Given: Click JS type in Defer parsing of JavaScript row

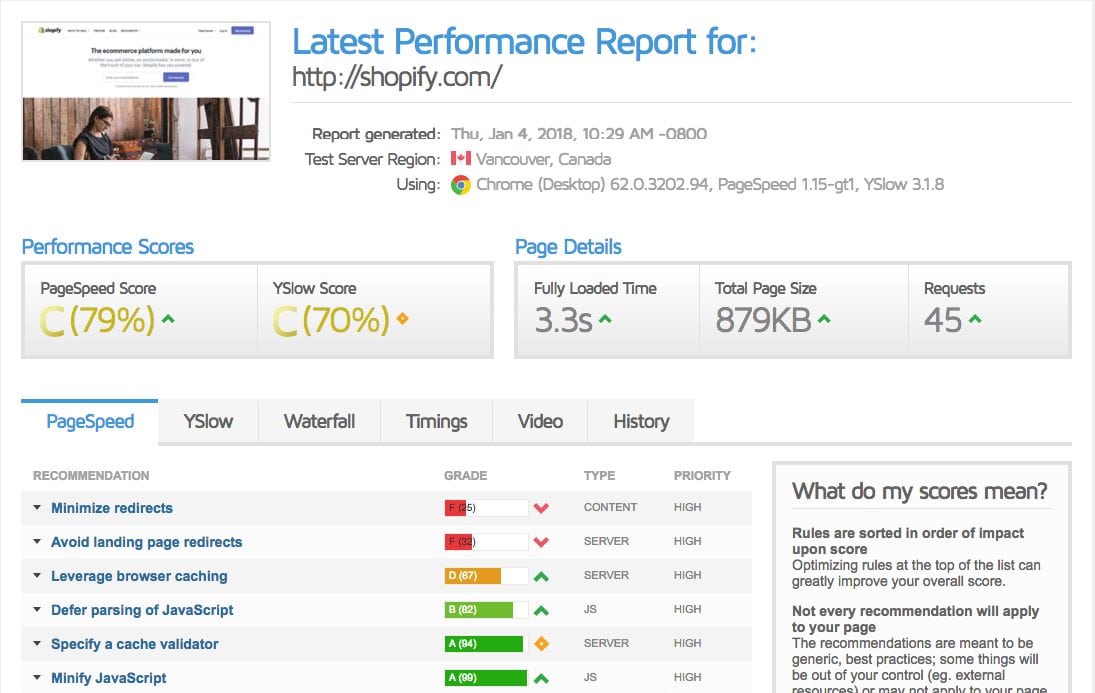Looking at the screenshot, I should pos(590,609).
